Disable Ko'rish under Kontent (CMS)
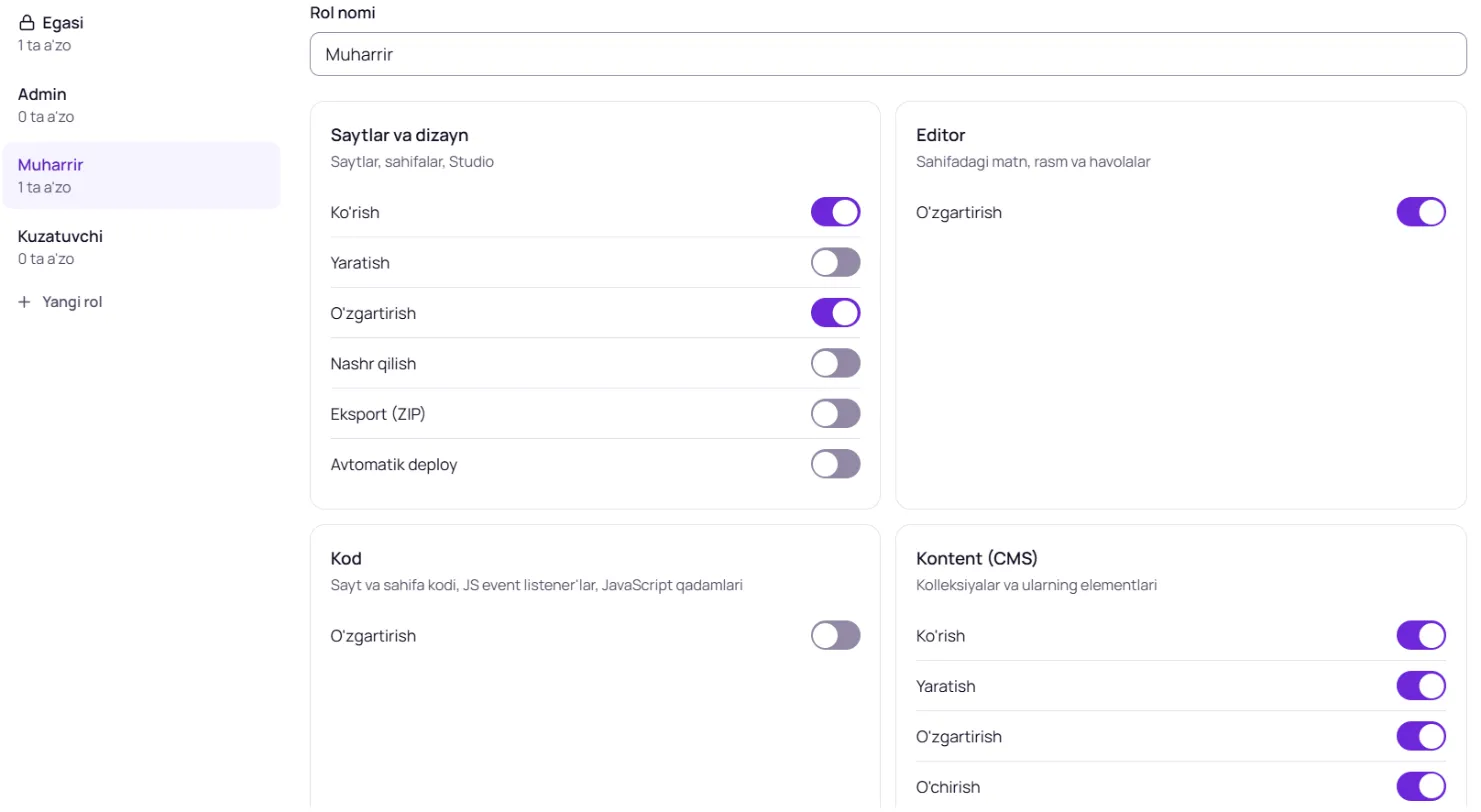 (x=1421, y=636)
